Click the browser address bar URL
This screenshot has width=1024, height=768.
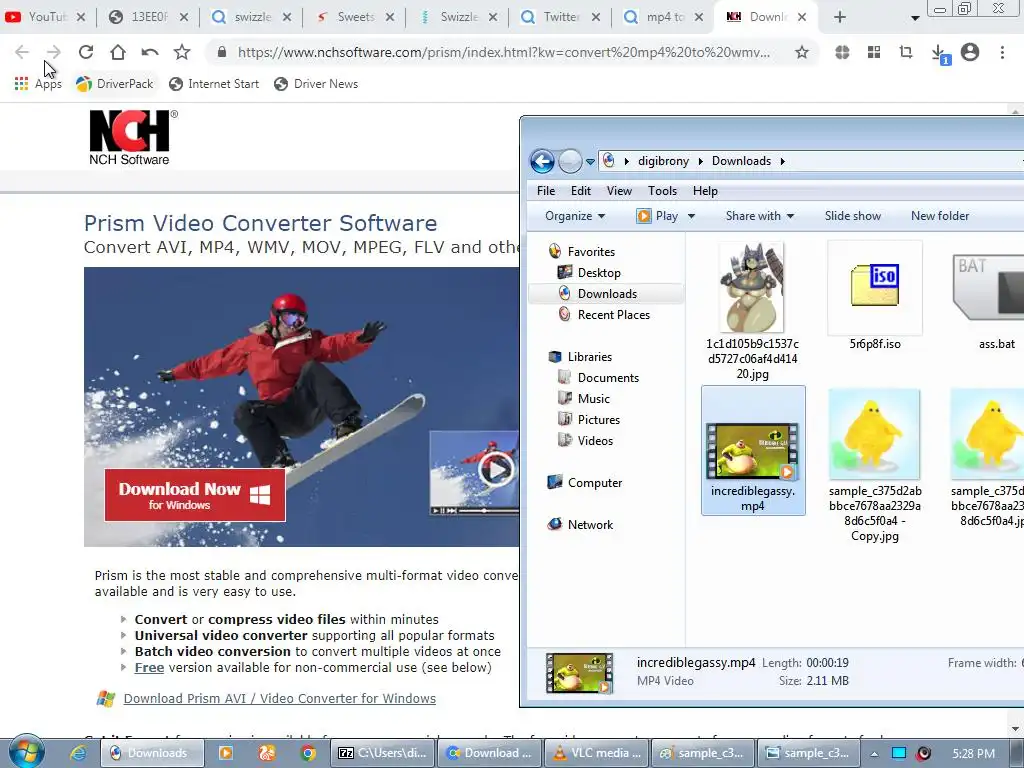tap(504, 52)
